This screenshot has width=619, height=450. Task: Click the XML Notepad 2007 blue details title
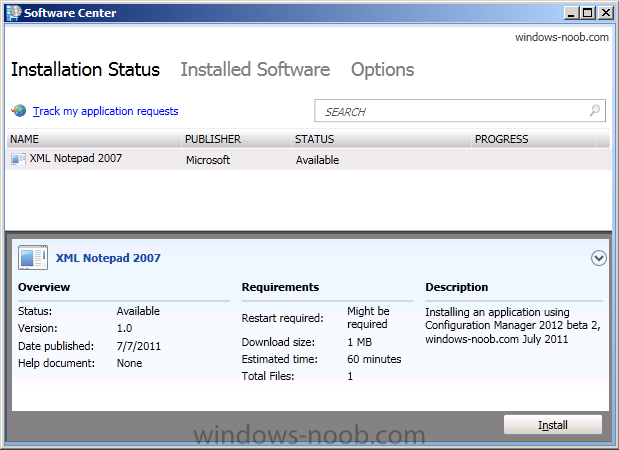click(x=108, y=258)
